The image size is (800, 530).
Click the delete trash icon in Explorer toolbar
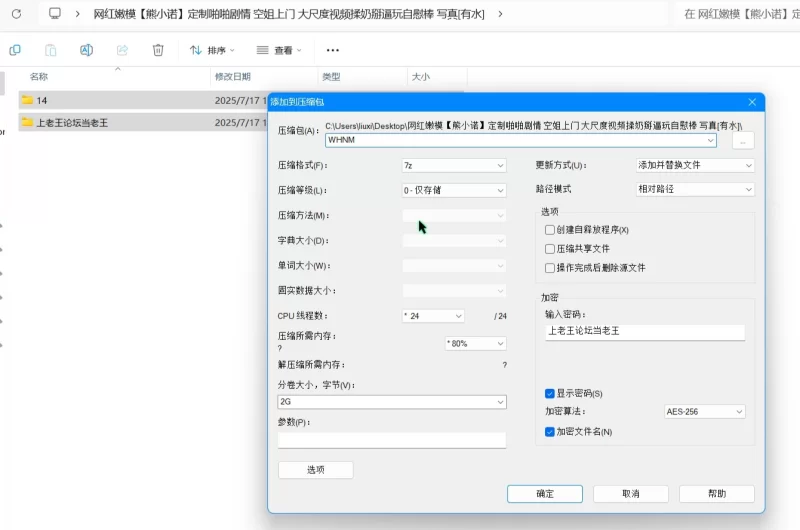158,50
